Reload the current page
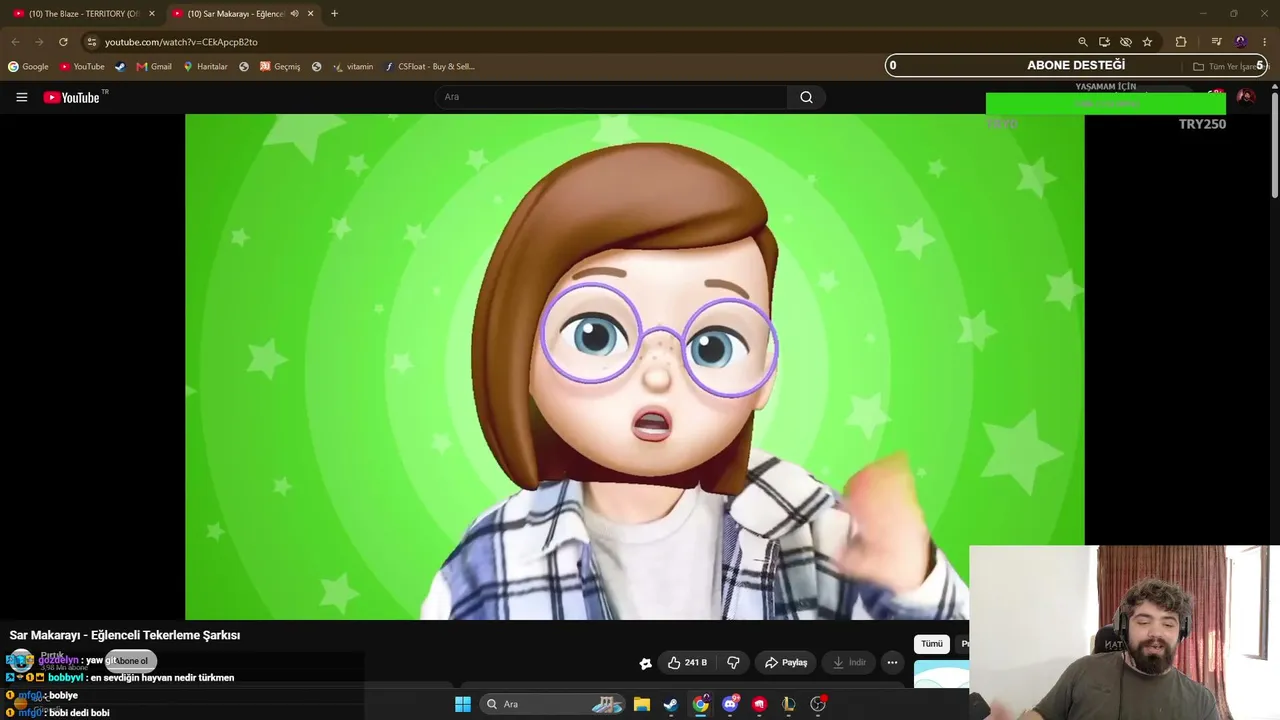This screenshot has width=1280, height=720. click(63, 42)
